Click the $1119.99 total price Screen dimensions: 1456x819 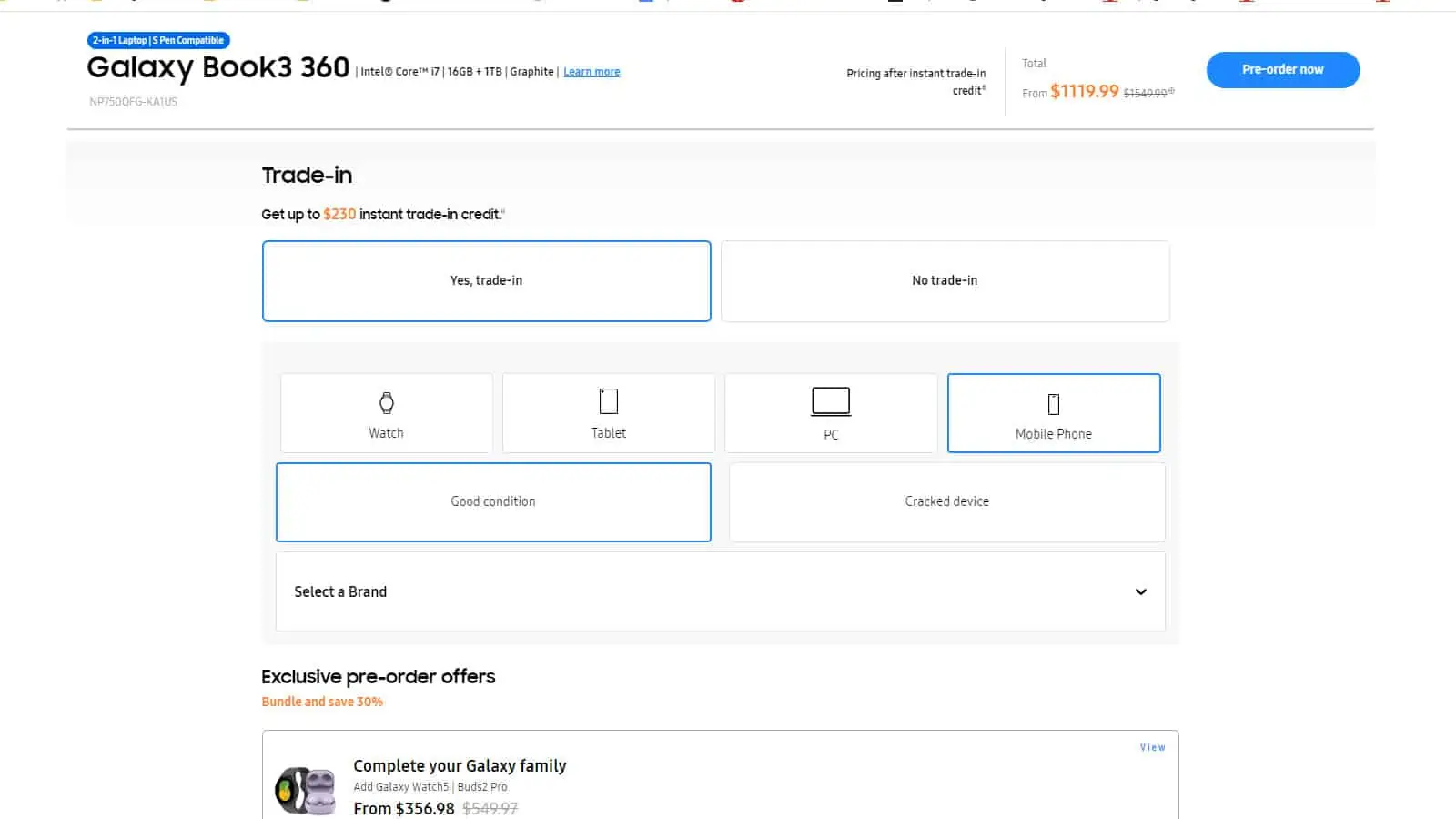click(x=1084, y=91)
